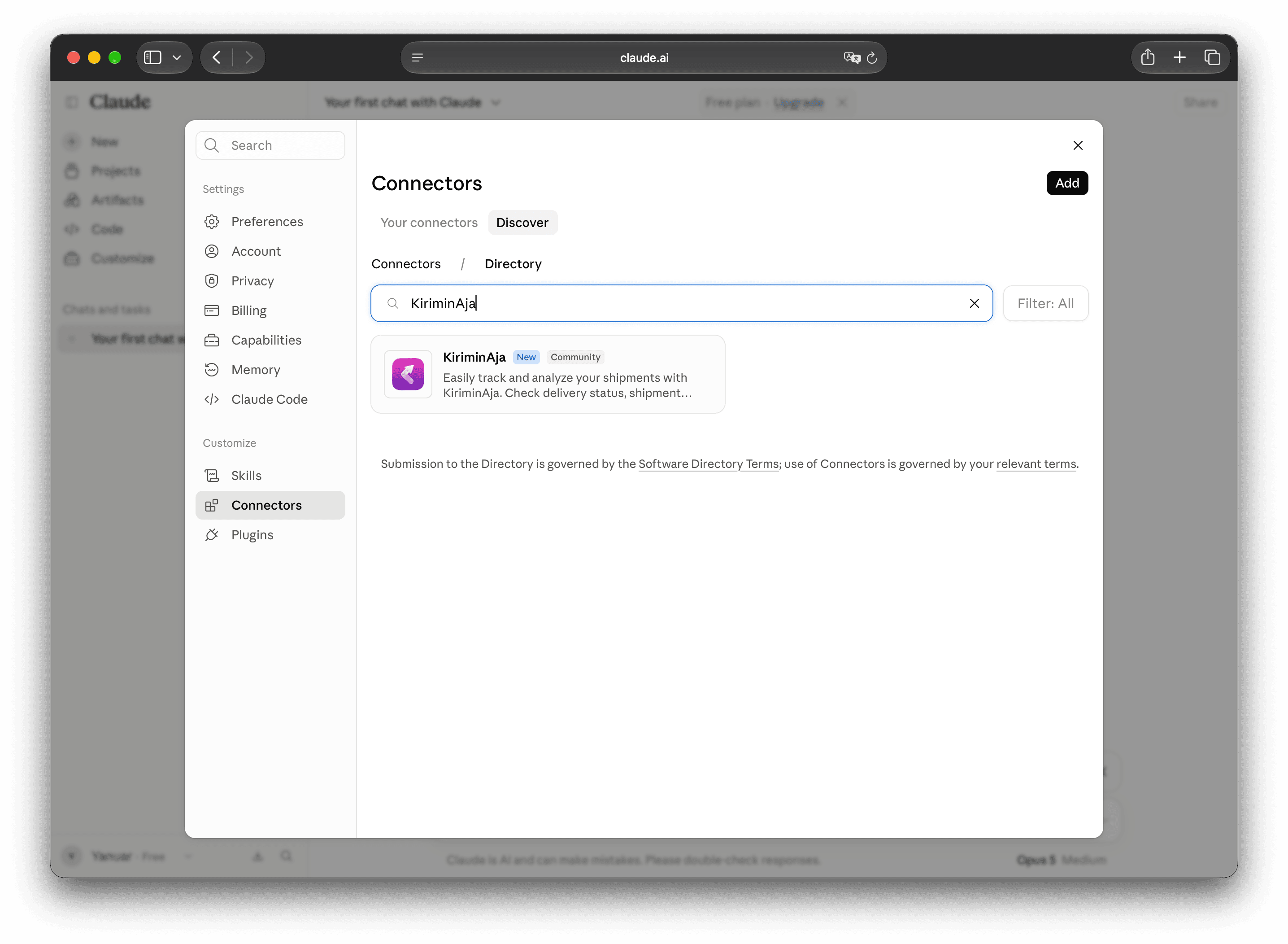
Task: Open Plugins in Customize section
Action: point(270,535)
